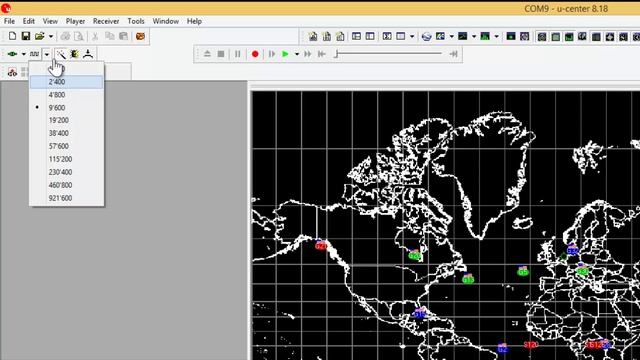This screenshot has height=360, width=640.
Task: Expand the arrow beside the open folder icon
Action: tap(51, 36)
